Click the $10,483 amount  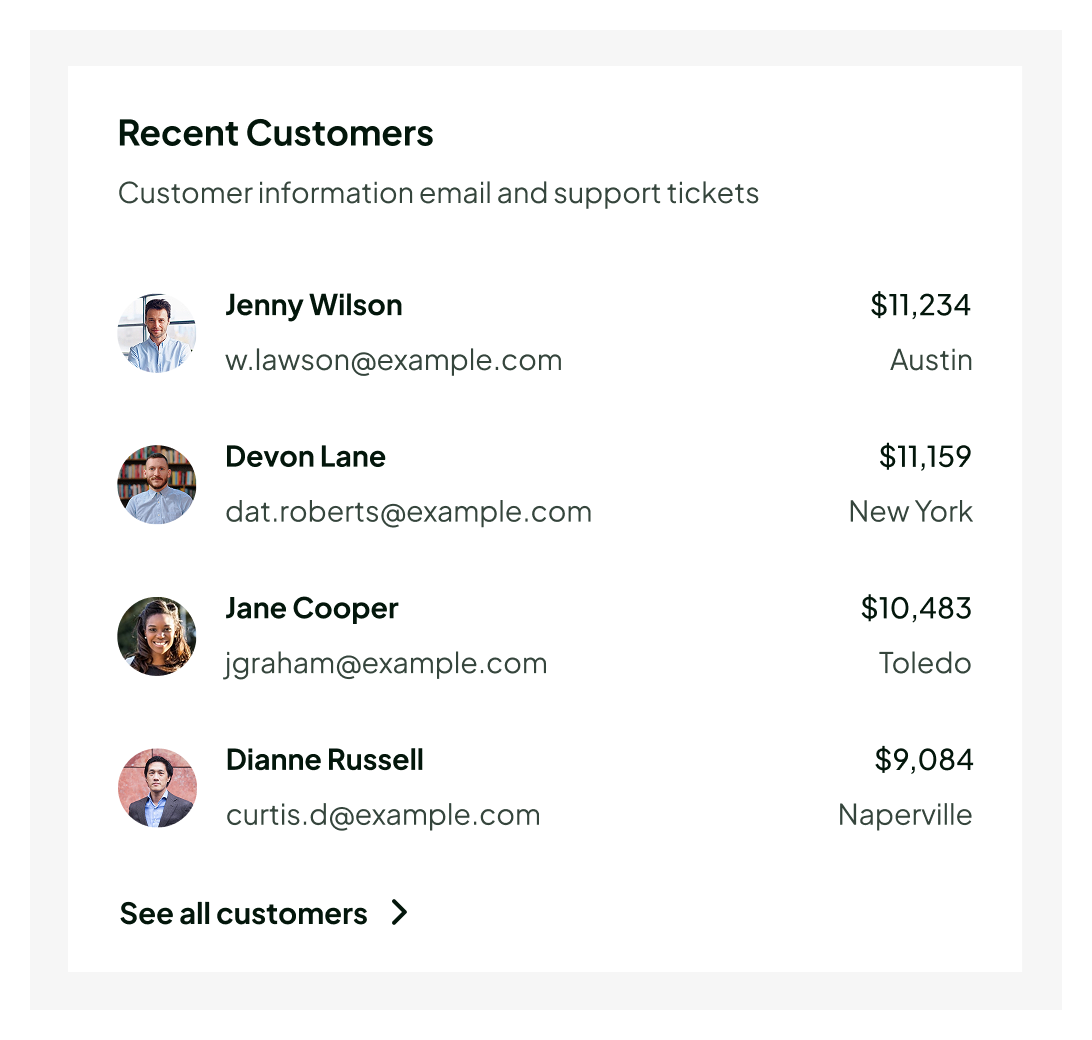click(x=916, y=608)
